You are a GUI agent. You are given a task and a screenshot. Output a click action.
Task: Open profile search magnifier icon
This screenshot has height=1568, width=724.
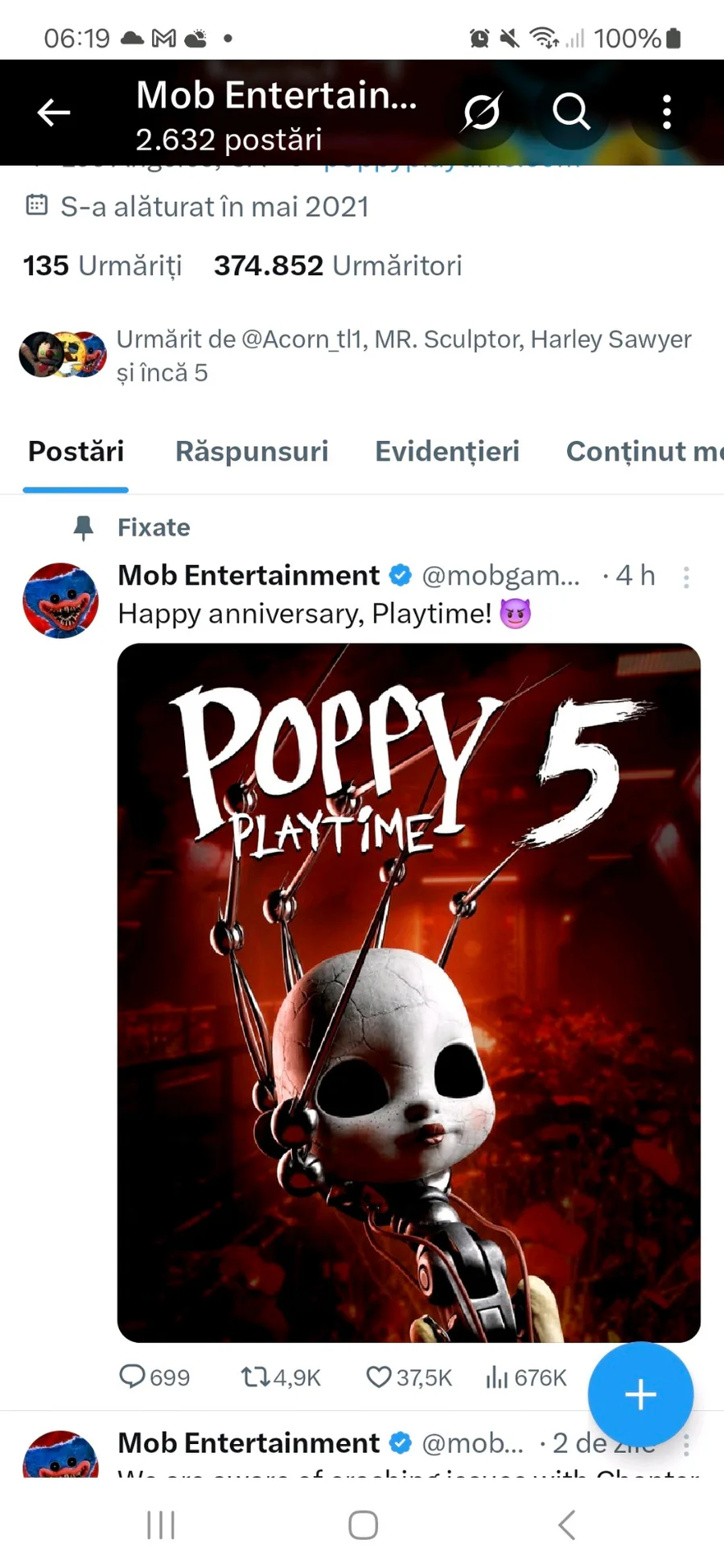(x=571, y=112)
